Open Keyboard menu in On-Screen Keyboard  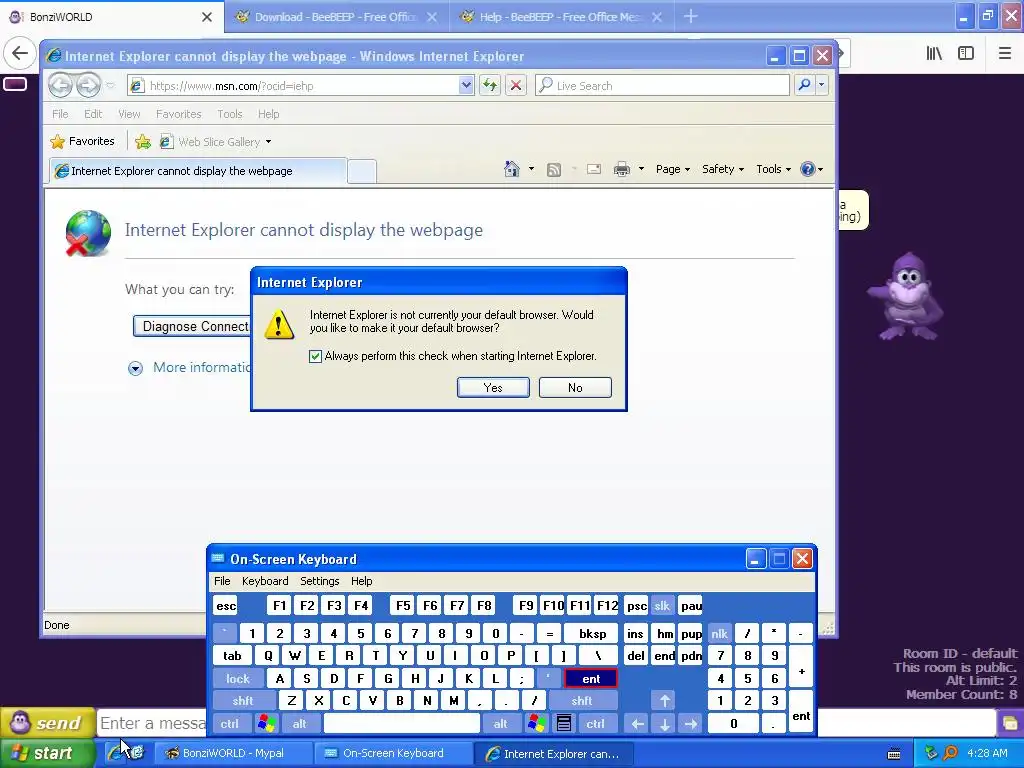point(264,581)
